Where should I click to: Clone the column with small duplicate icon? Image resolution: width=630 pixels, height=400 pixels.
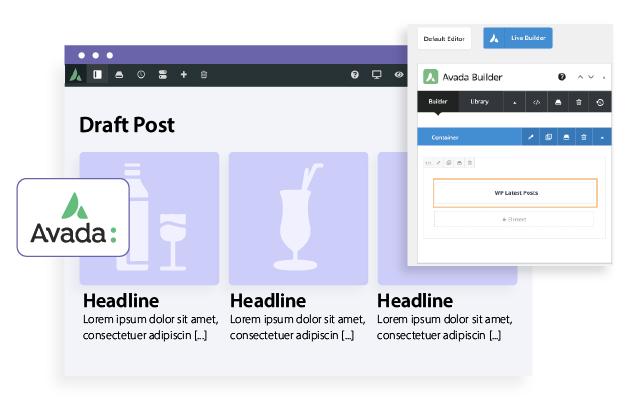[449, 163]
